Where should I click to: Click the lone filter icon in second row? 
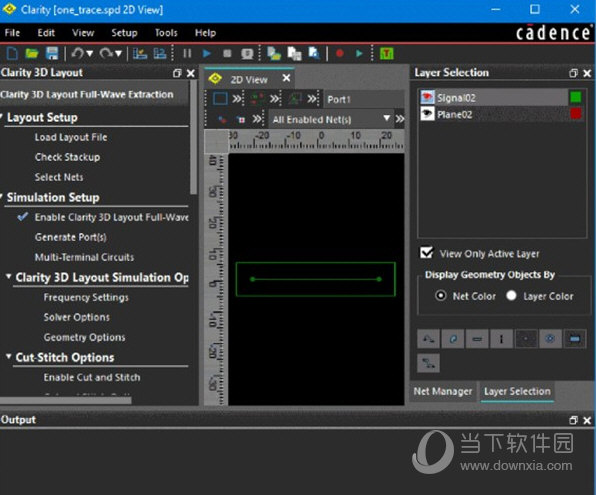pos(429,363)
